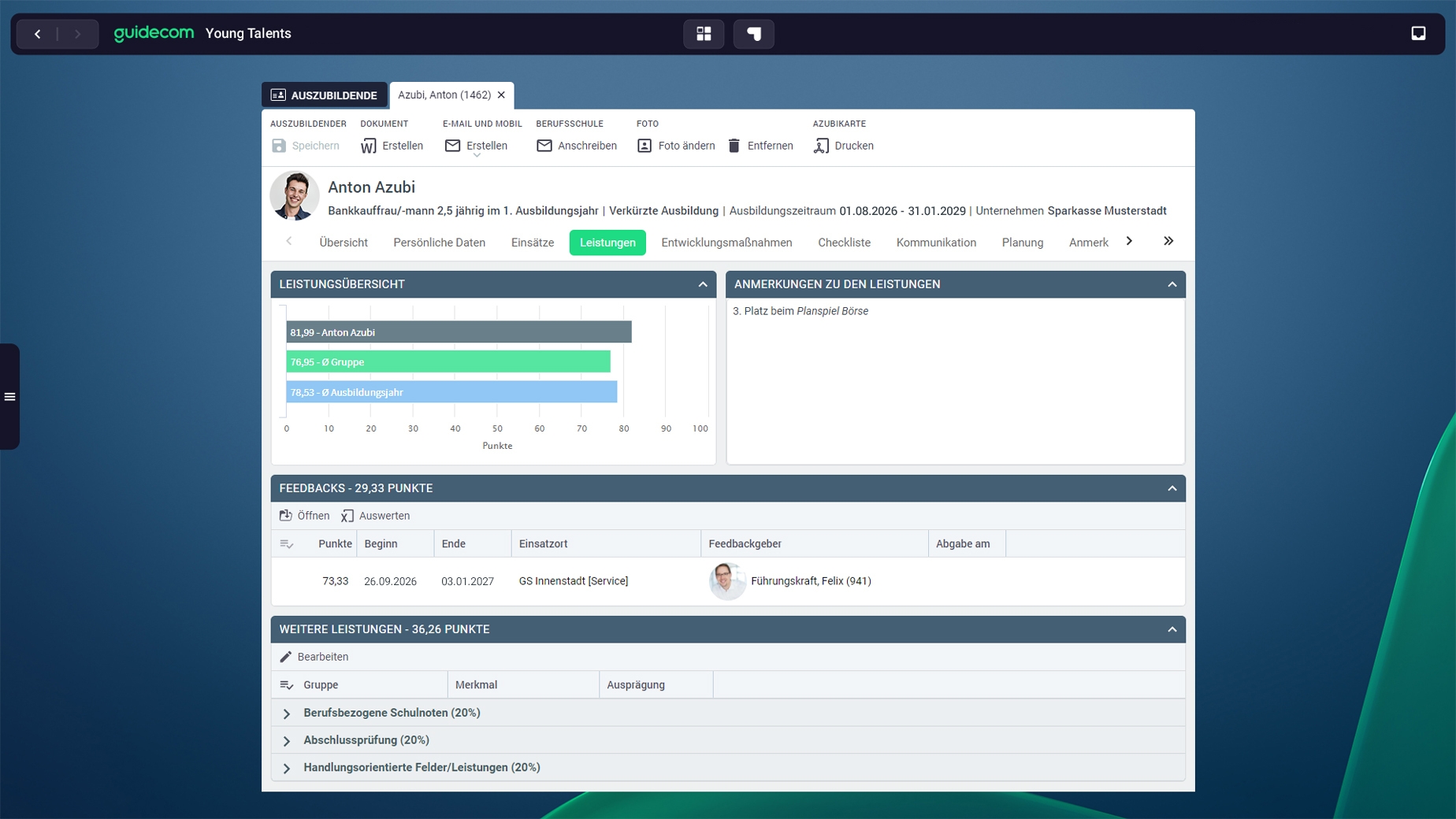1456x819 pixels.
Task: Show all tabs with double chevron
Action: click(x=1168, y=241)
